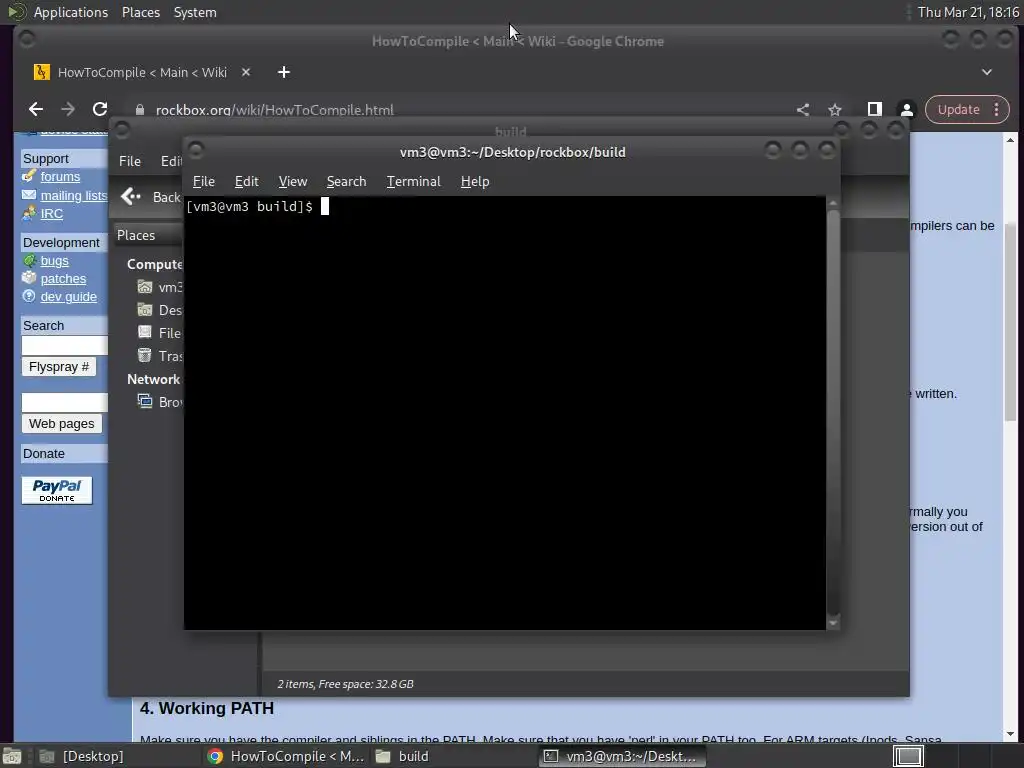
Task: Open the IRC link
Action: [x=52, y=214]
